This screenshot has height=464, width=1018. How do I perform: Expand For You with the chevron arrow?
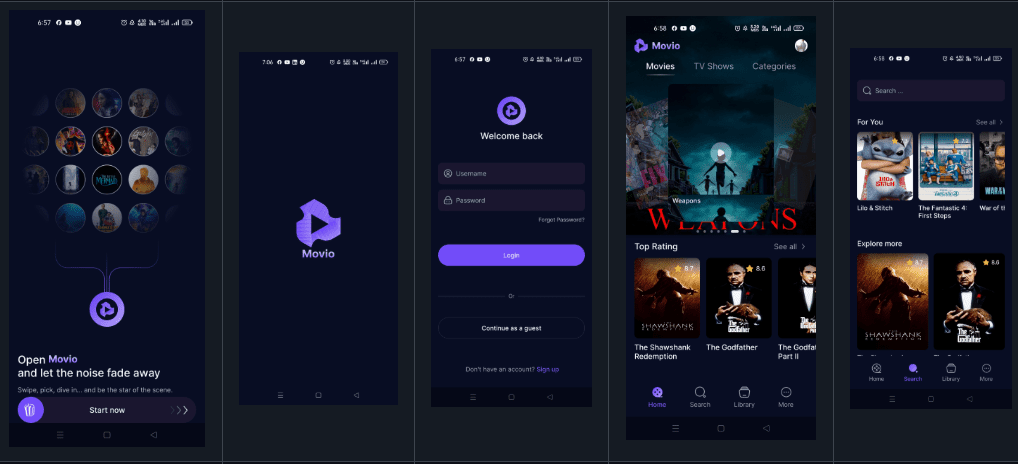1001,122
